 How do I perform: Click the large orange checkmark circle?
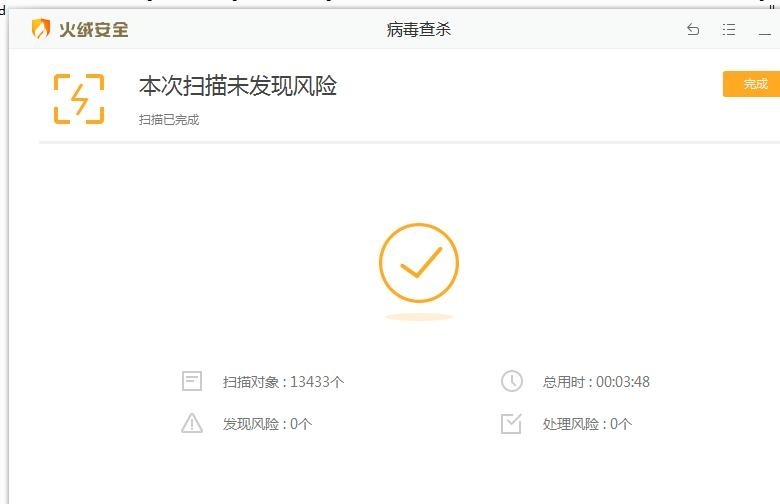click(x=419, y=263)
